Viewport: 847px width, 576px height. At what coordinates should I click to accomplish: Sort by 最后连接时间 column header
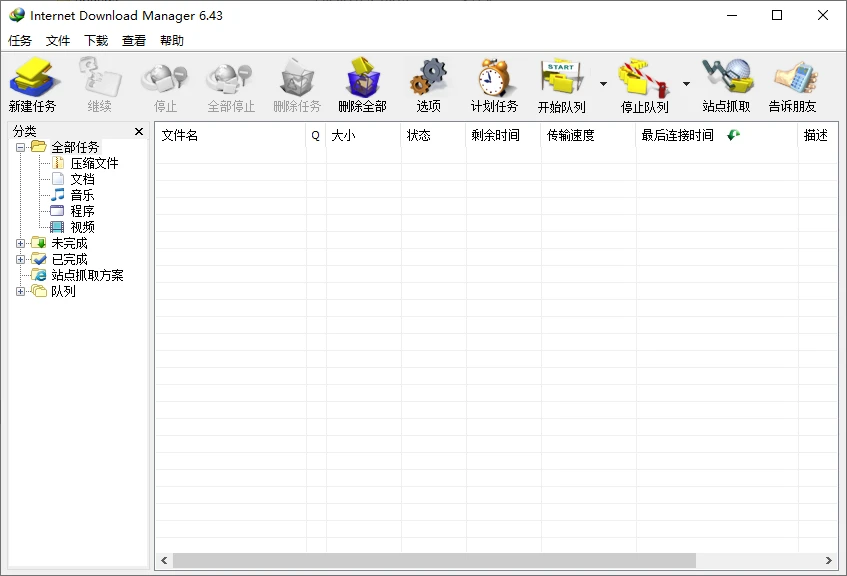point(717,135)
